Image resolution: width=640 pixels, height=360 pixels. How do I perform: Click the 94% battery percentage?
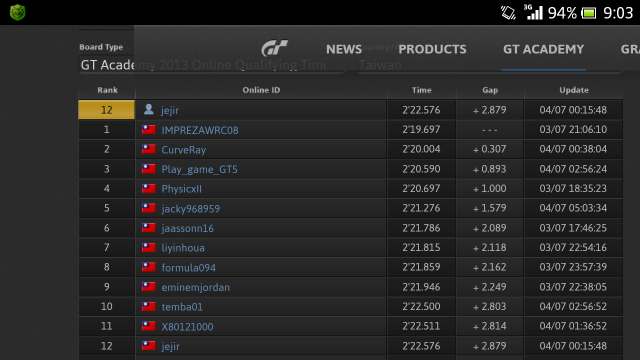point(562,13)
